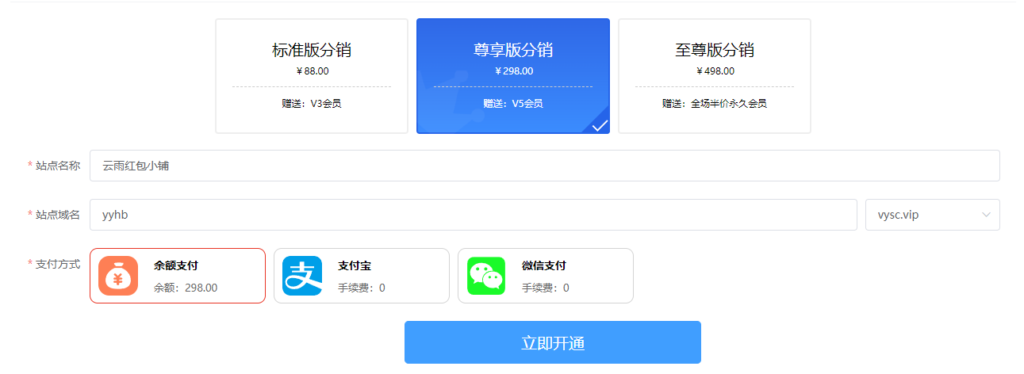Choose 支付宝 payment method

click(x=362, y=275)
